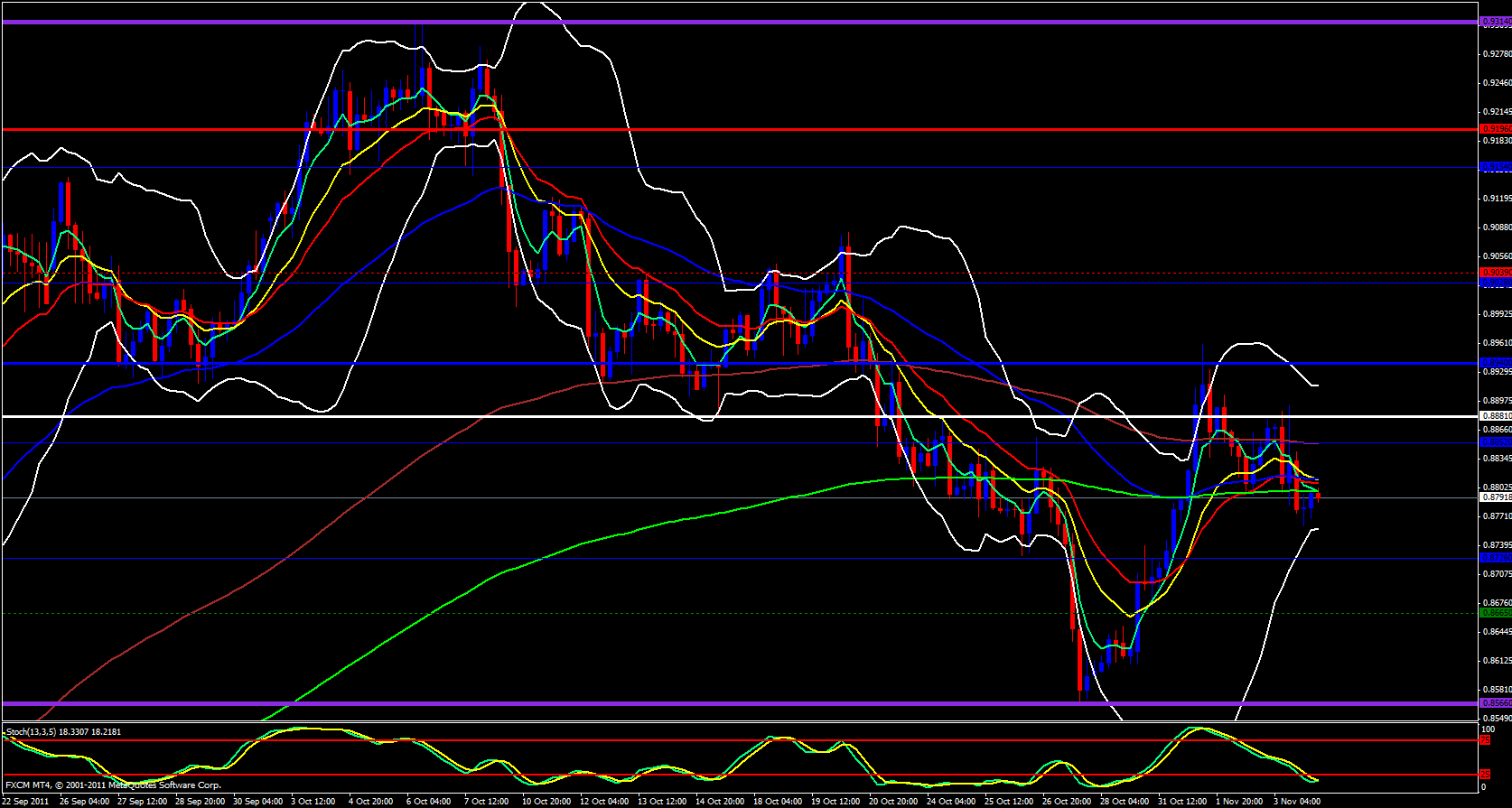Click the 0.92780 price scale value
The height and width of the screenshot is (808, 1512).
click(1497, 54)
